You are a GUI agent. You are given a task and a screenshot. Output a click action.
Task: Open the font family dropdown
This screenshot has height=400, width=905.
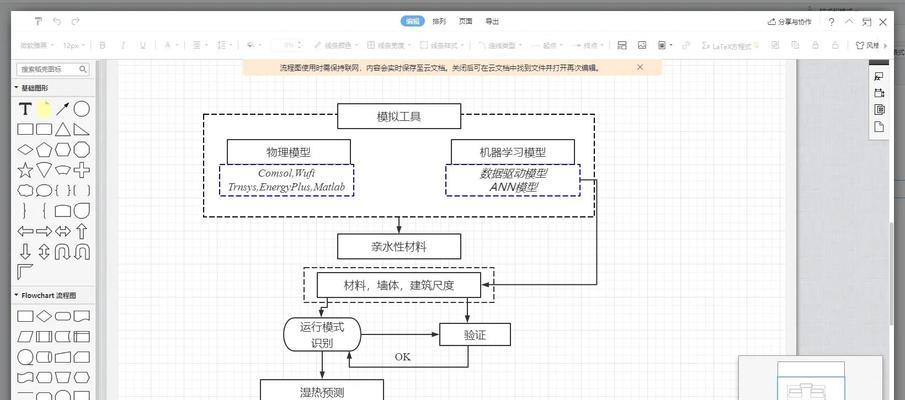pos(37,45)
